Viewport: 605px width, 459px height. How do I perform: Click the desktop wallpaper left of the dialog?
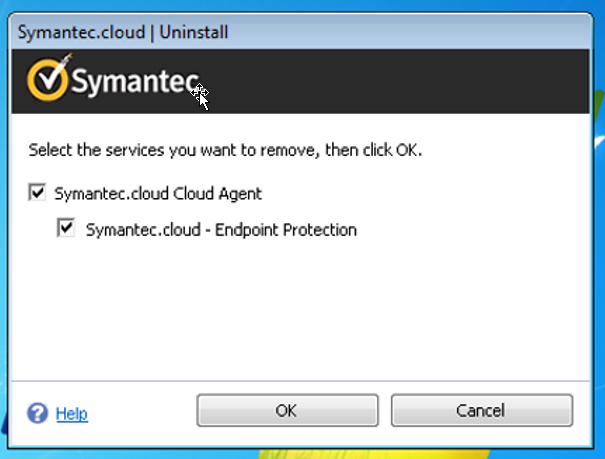click(x=3, y=231)
